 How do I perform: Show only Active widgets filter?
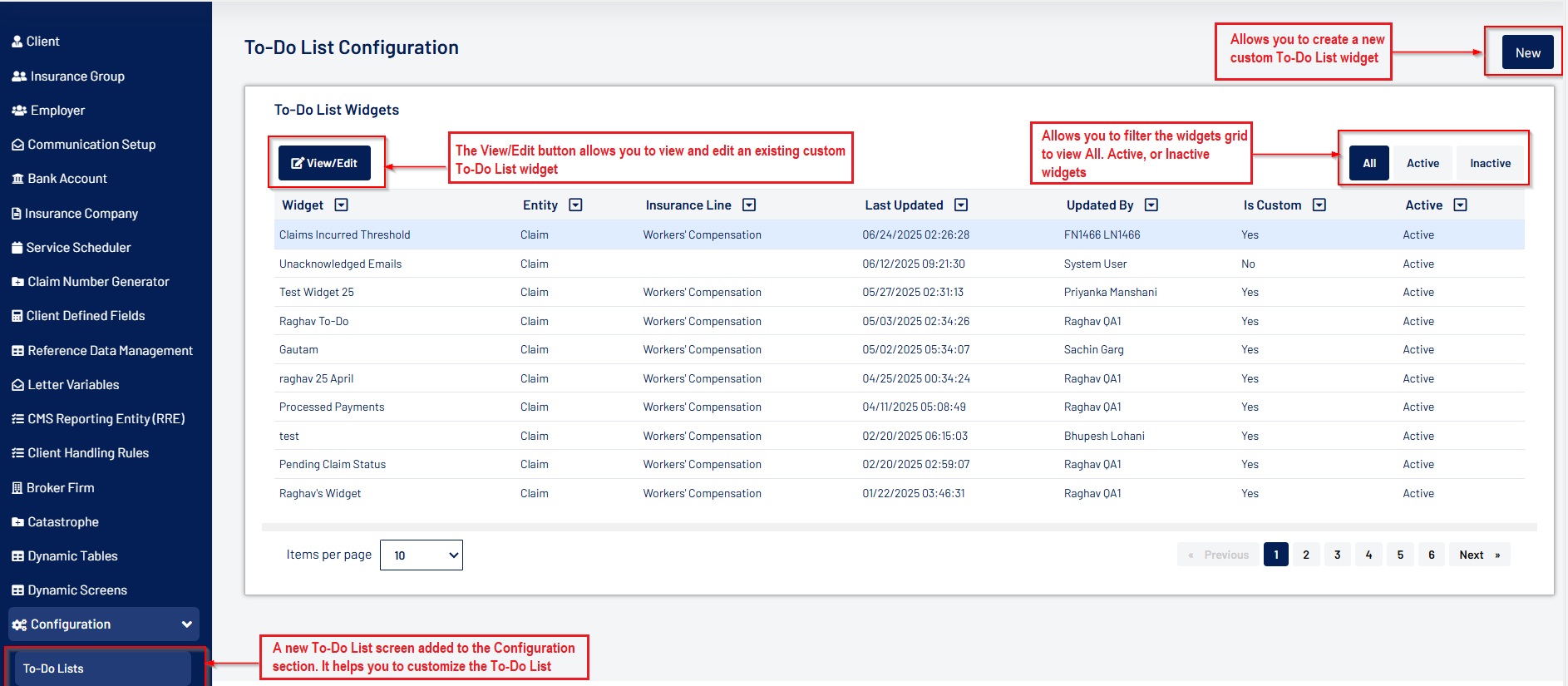coord(1423,163)
